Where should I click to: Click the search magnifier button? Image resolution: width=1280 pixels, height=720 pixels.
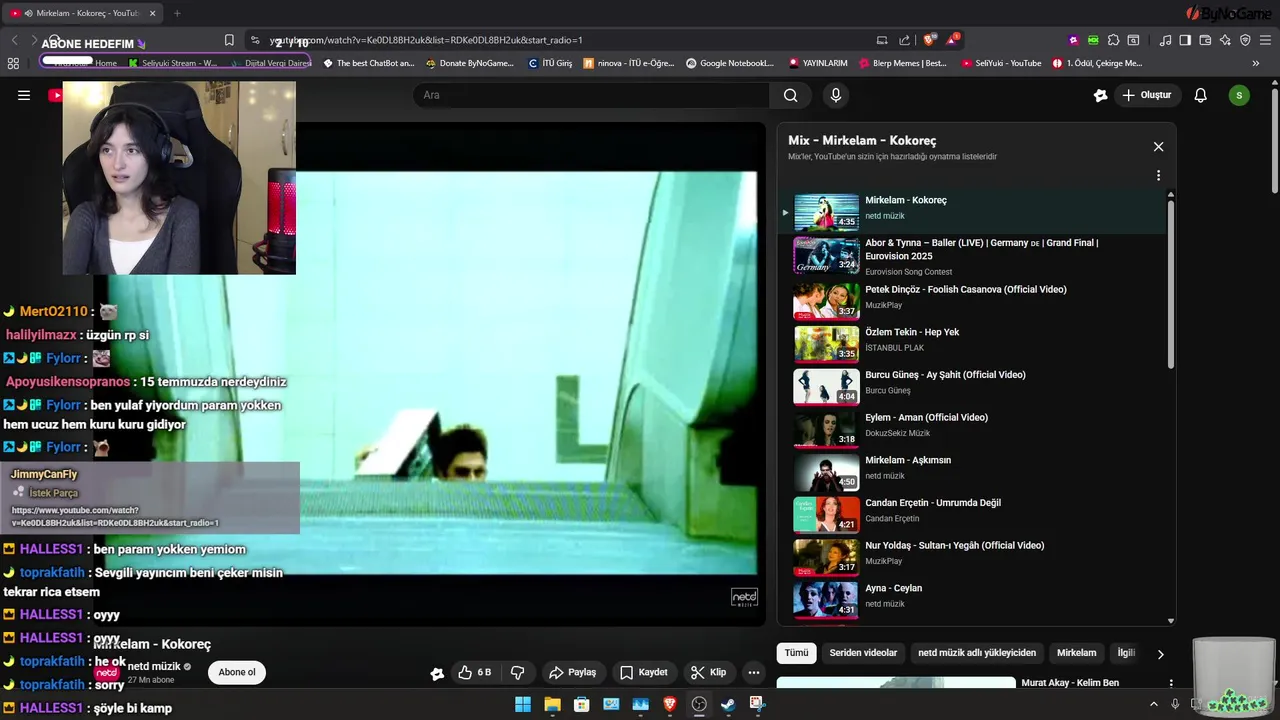(791, 95)
